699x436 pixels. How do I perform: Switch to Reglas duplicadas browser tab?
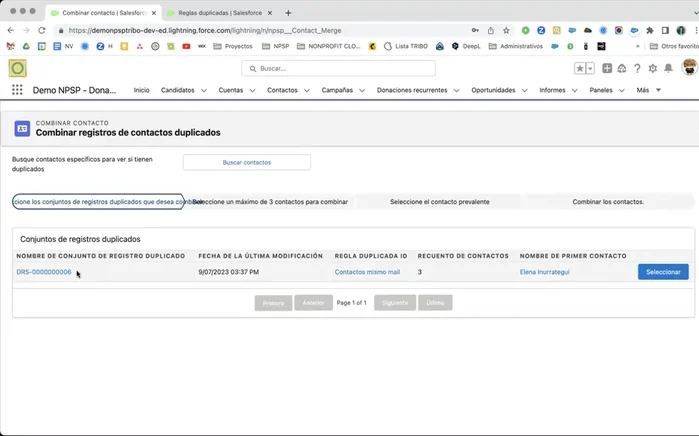220,13
